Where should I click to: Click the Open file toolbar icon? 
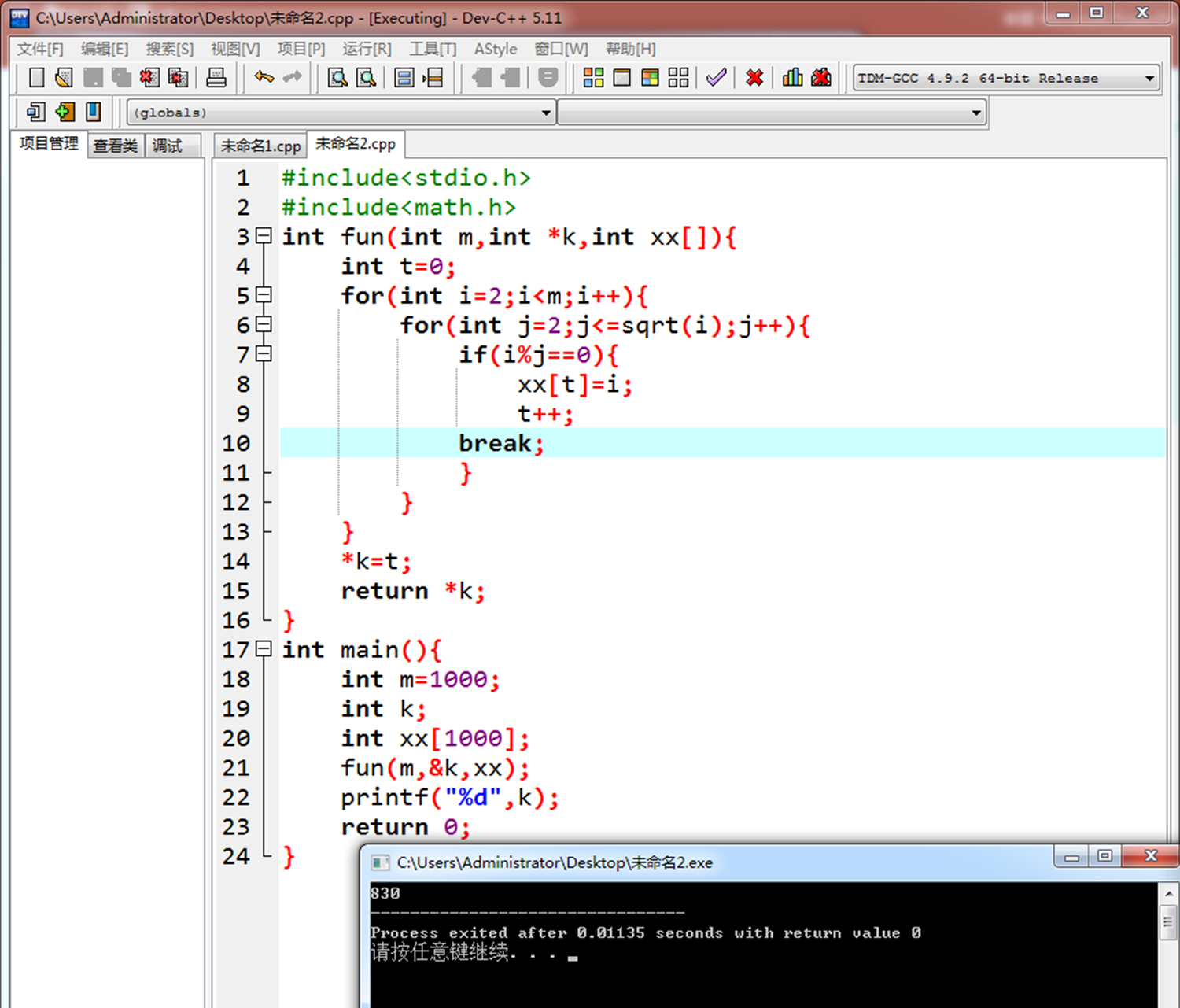[65, 77]
